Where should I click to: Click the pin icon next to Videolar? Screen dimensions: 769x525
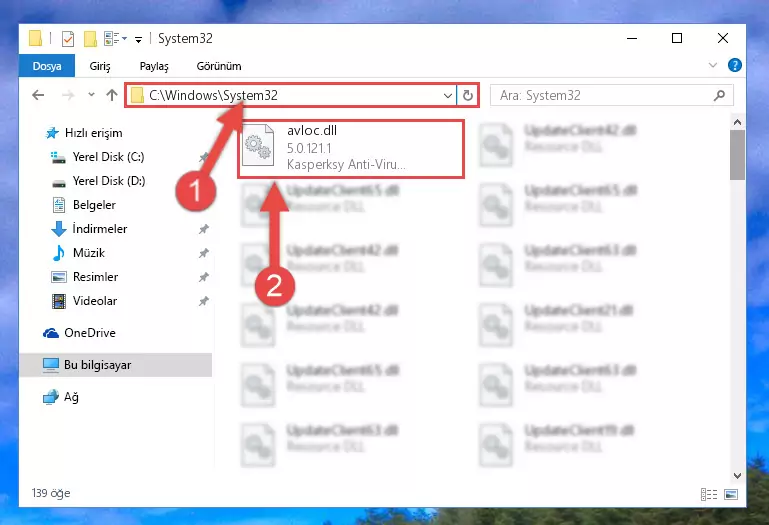pyautogui.click(x=204, y=301)
